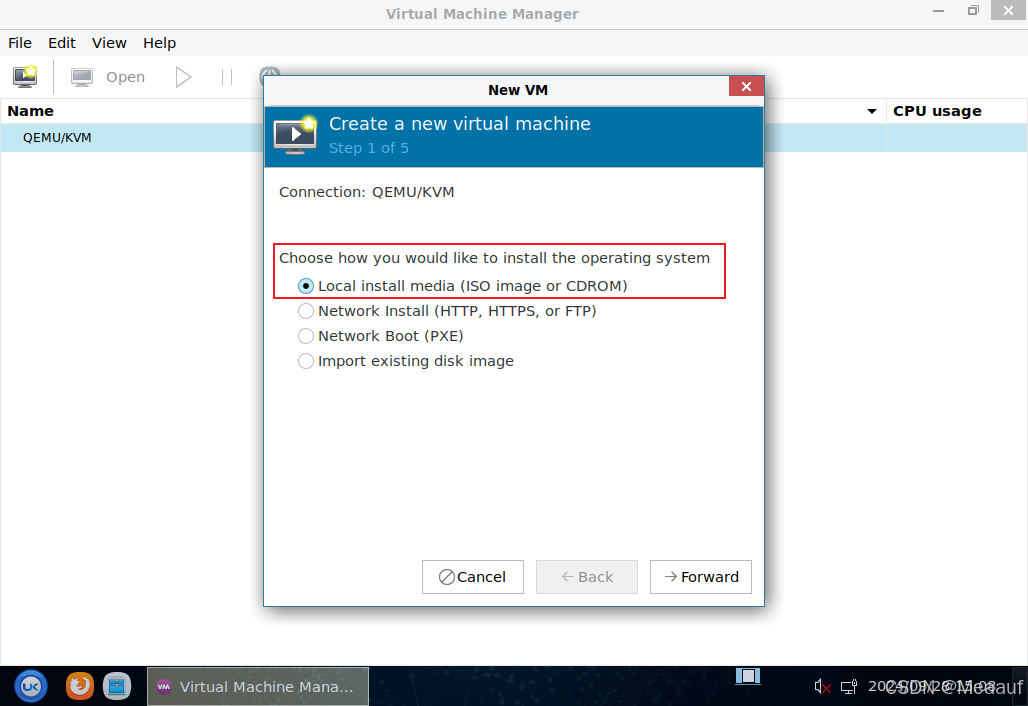Open the Edit menu
Image resolution: width=1028 pixels, height=706 pixels.
(62, 43)
